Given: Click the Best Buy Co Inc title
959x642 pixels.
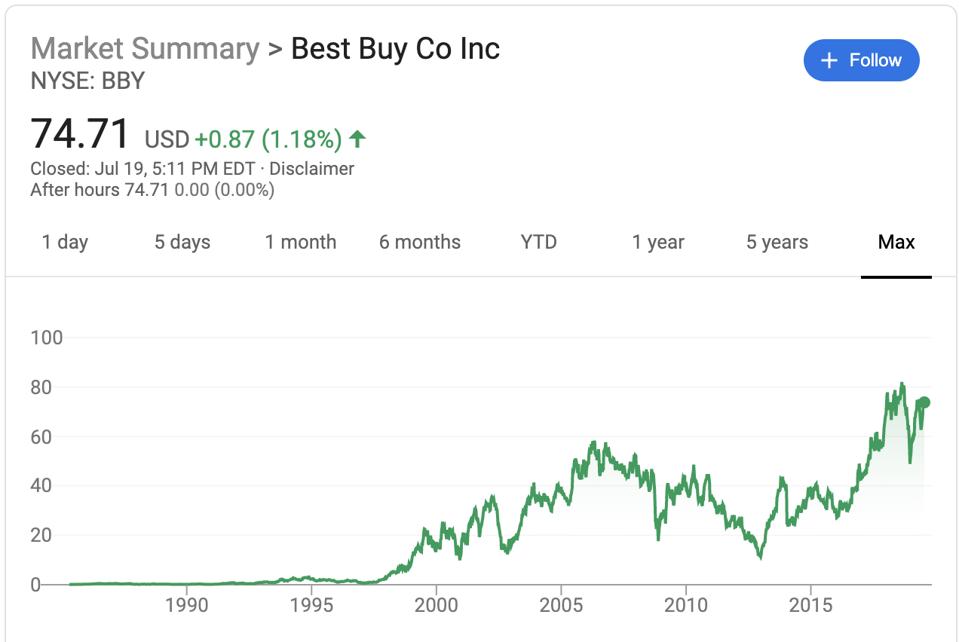Looking at the screenshot, I should [395, 48].
